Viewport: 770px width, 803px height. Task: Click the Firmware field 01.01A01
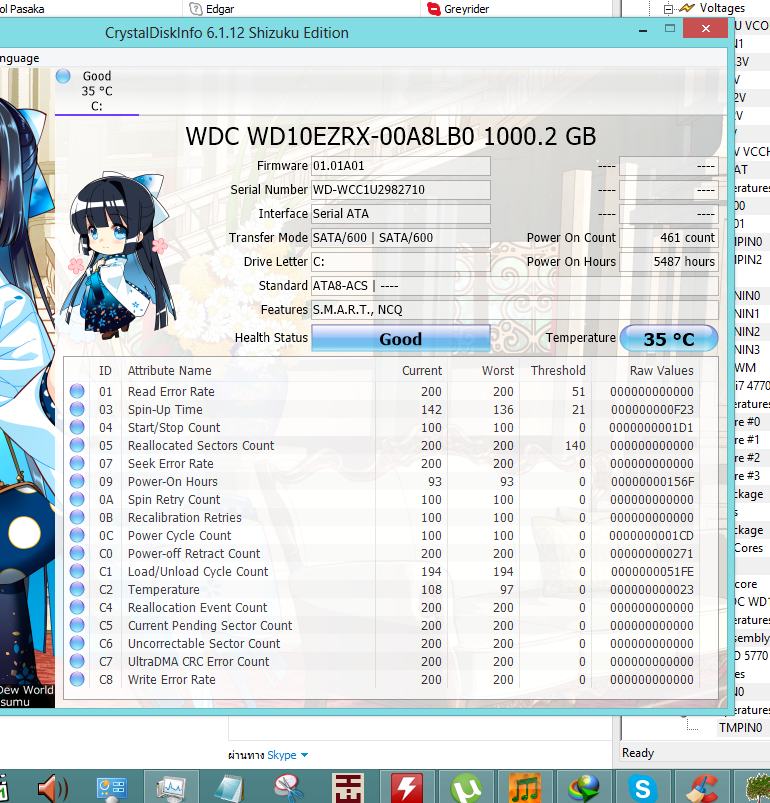(x=401, y=166)
